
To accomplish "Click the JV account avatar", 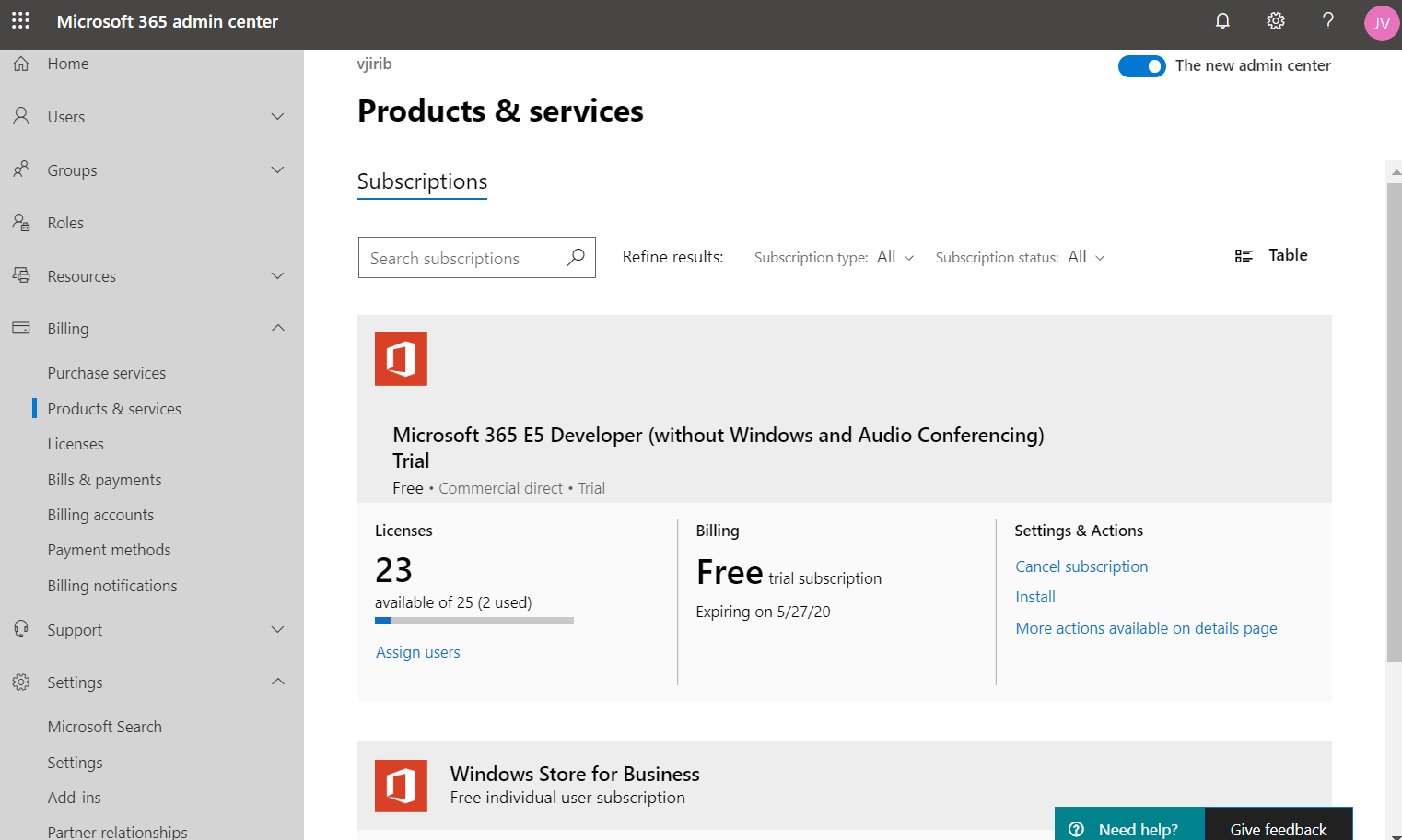I will [1381, 22].
